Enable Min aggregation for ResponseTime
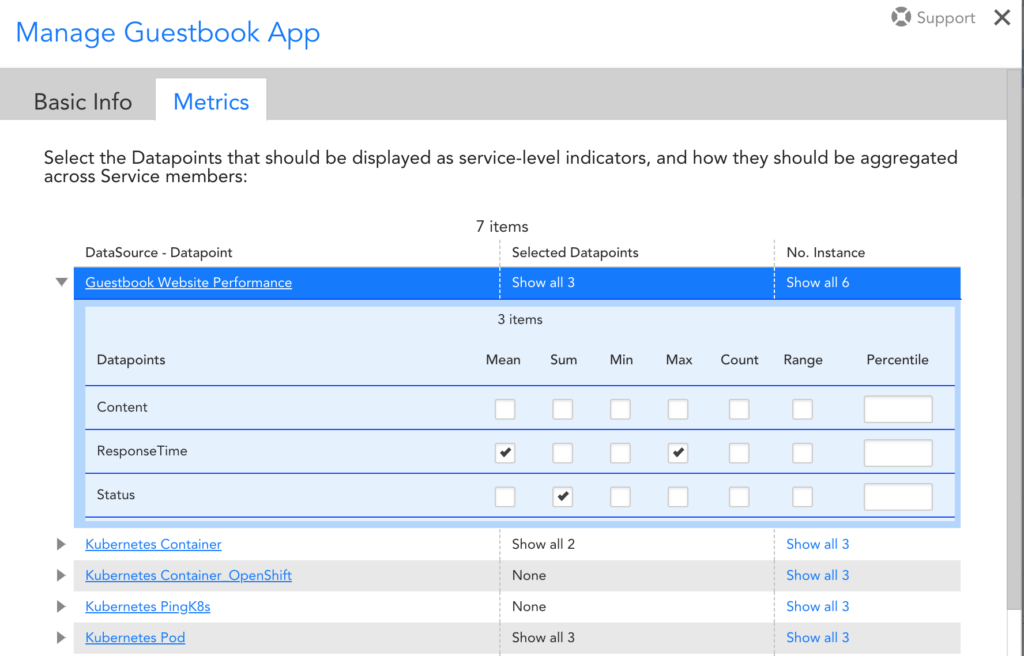 click(620, 452)
